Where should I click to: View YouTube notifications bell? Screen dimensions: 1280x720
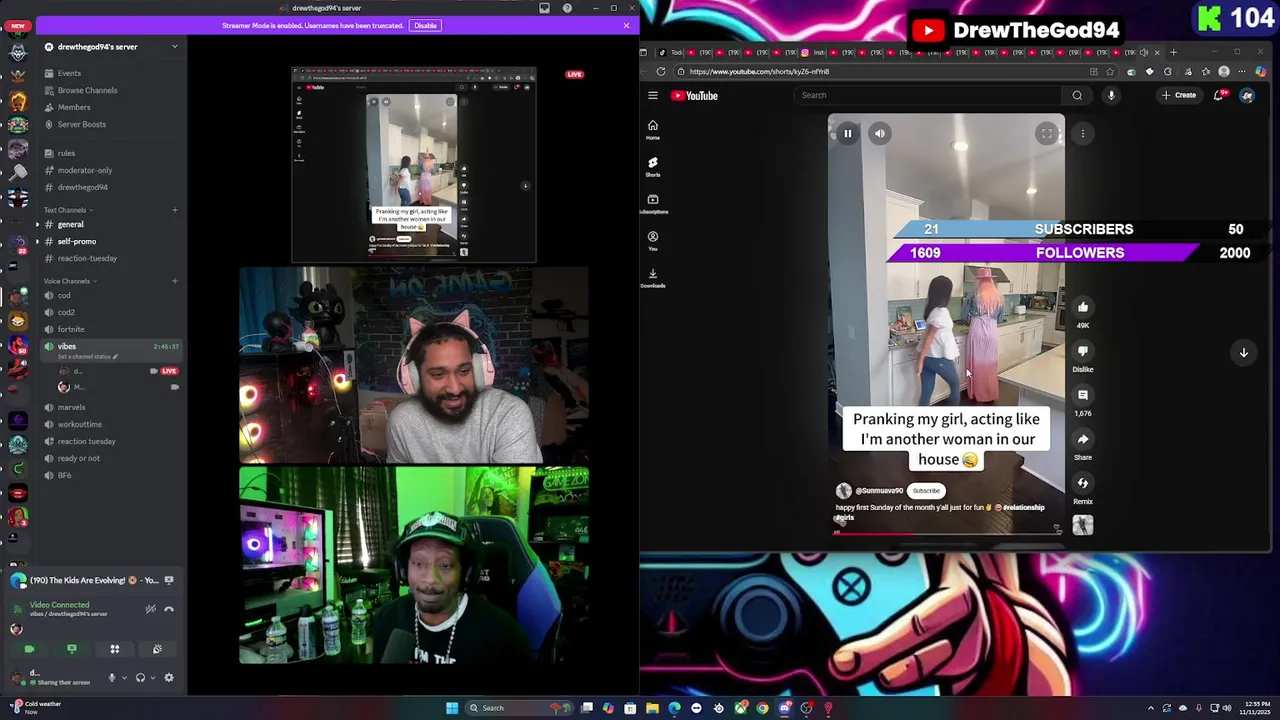(x=1219, y=95)
